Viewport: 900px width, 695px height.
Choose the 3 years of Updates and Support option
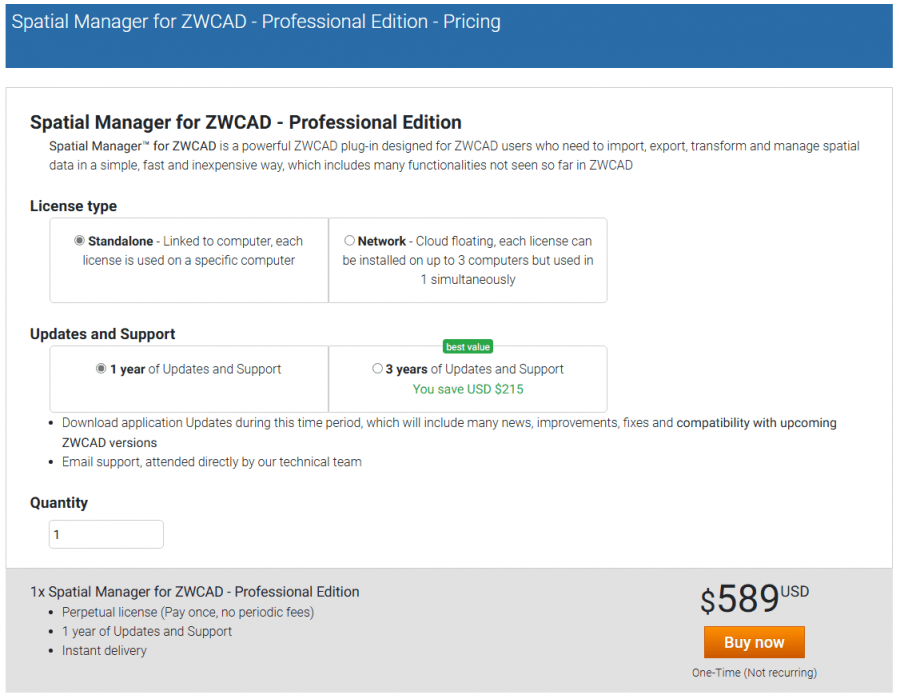[377, 369]
